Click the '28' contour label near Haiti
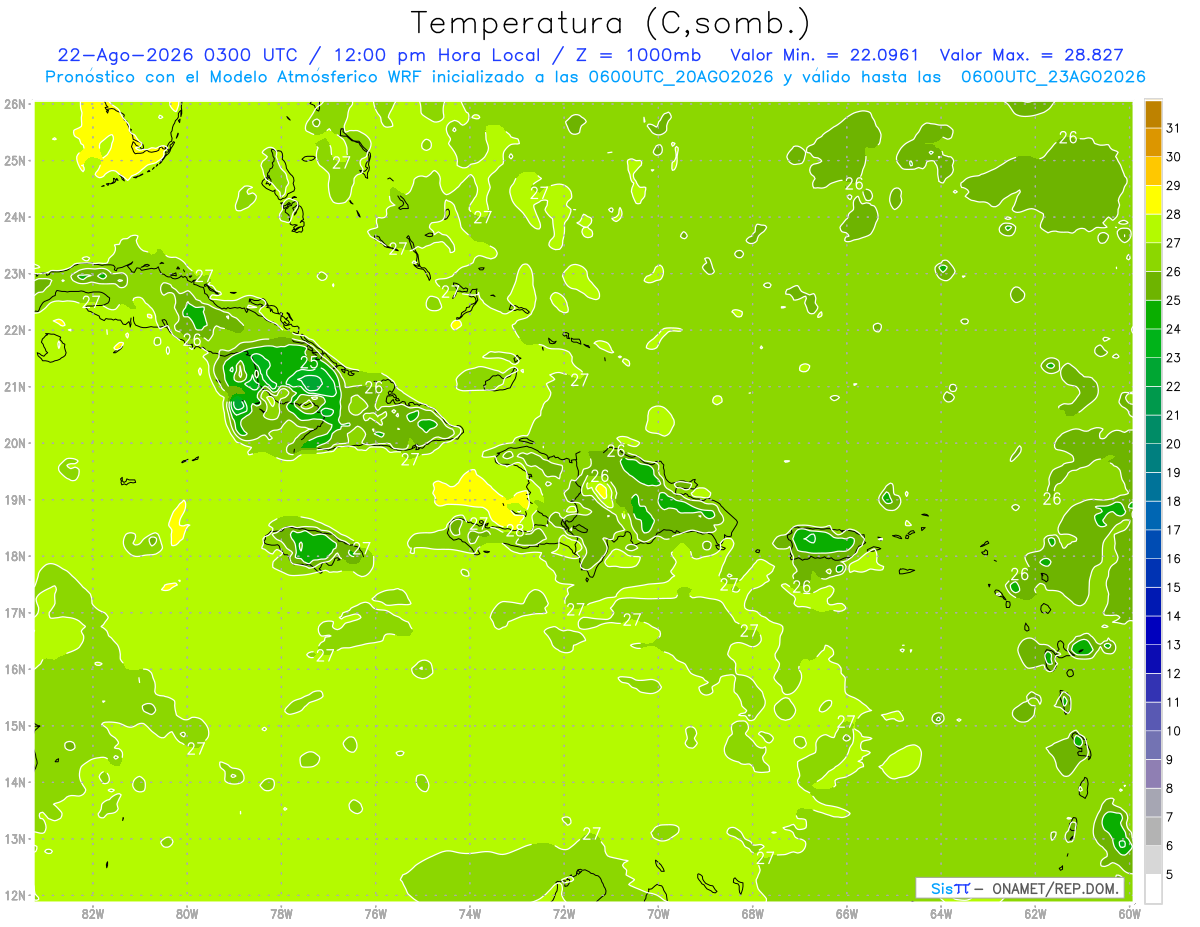 tap(515, 531)
